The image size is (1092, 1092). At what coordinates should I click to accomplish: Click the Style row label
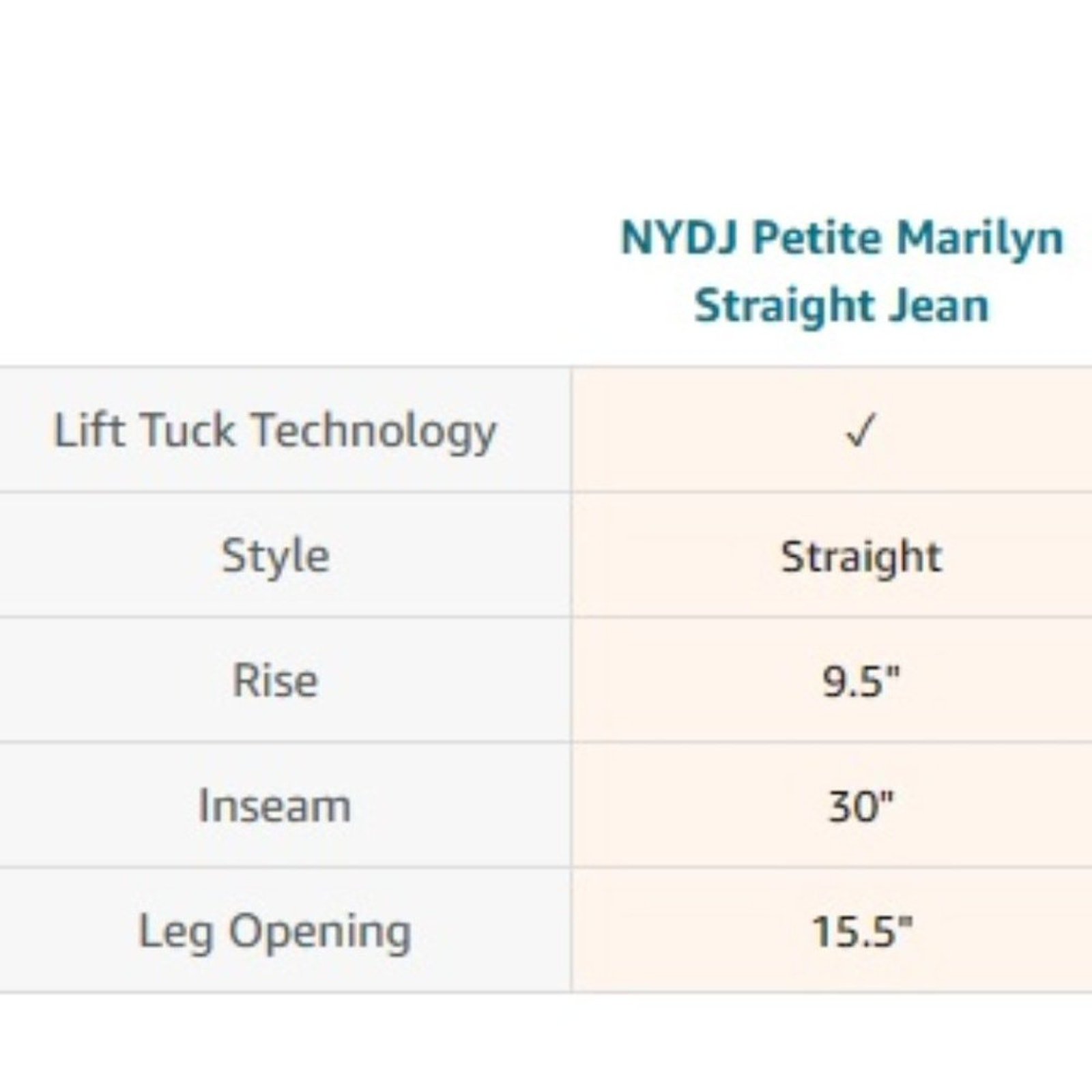(x=275, y=558)
